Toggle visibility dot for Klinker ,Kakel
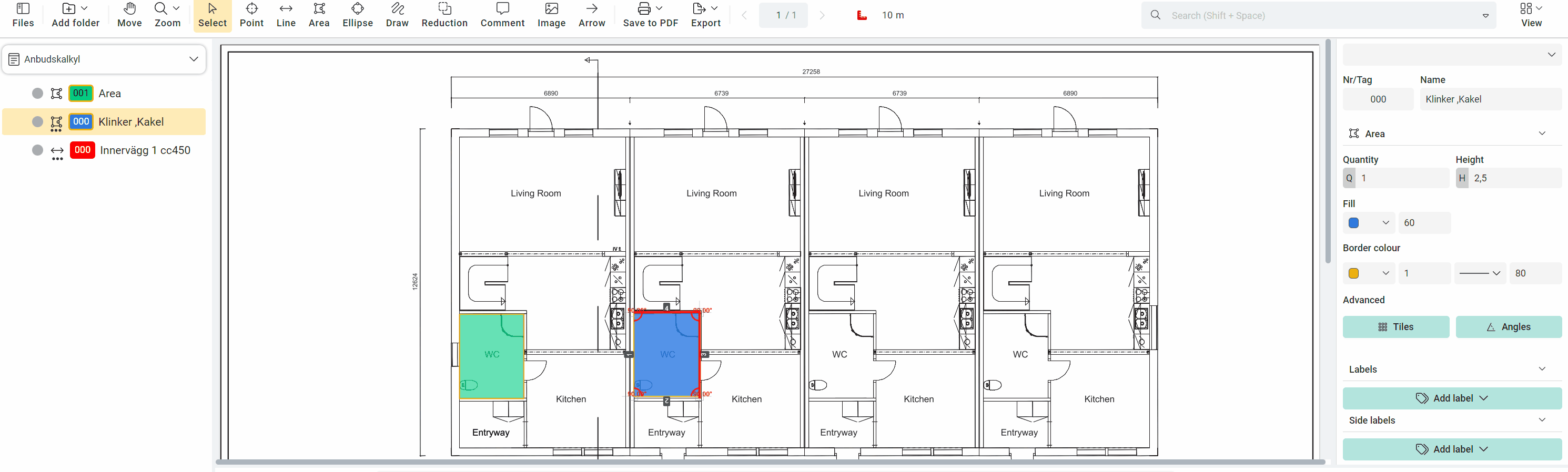1568x472 pixels. tap(38, 121)
